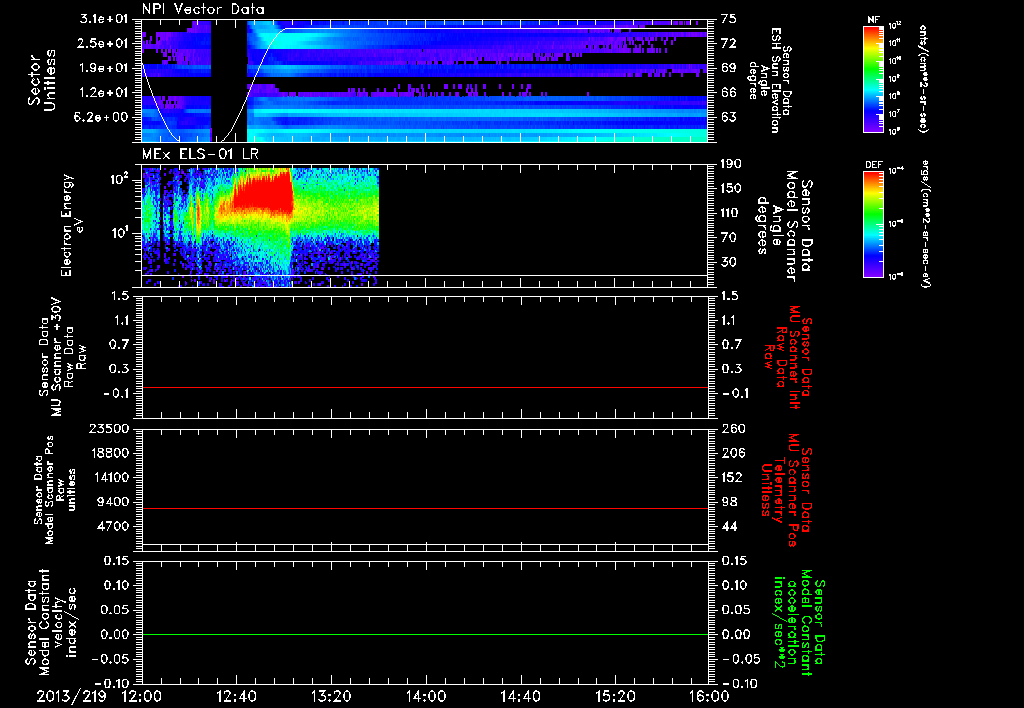The width and height of the screenshot is (1024, 708).
Task: Select the "NPI Vector Data" panel title
Action: click(x=203, y=9)
